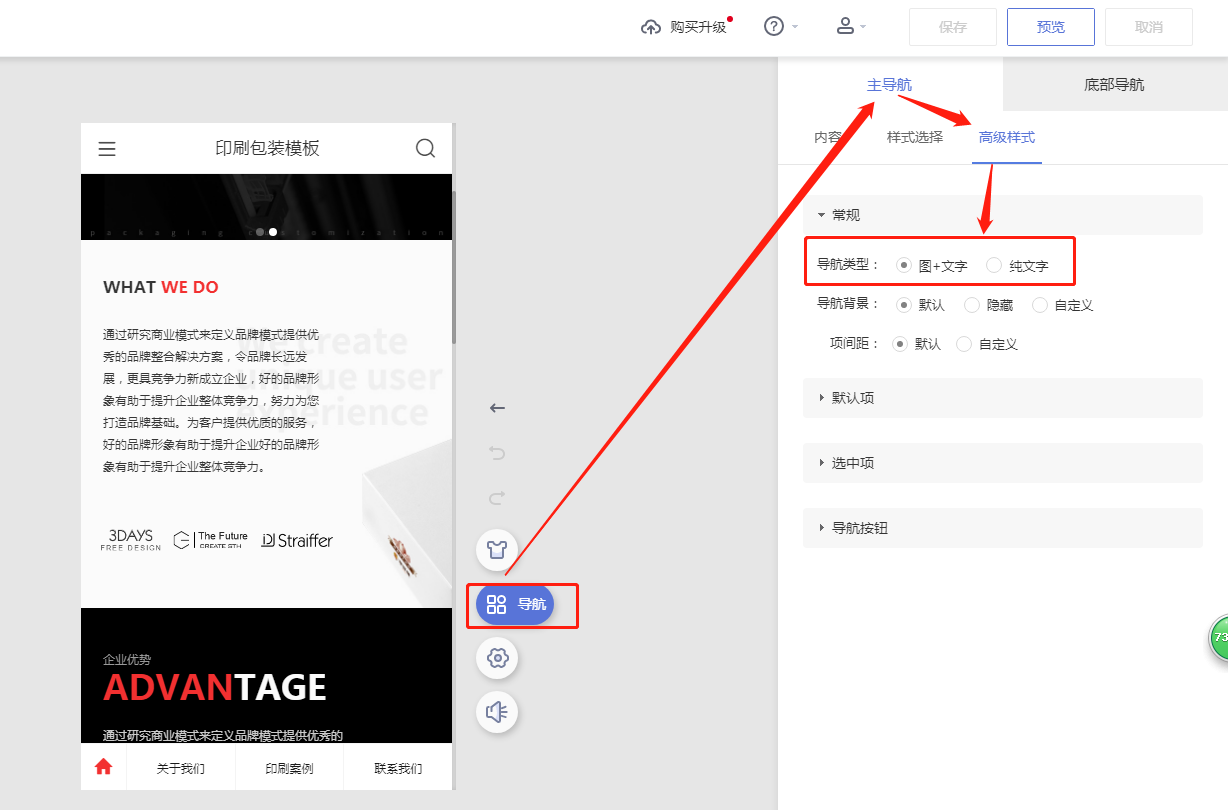The width and height of the screenshot is (1228, 810).
Task: Expand the 默认项 section
Action: coord(1003,398)
